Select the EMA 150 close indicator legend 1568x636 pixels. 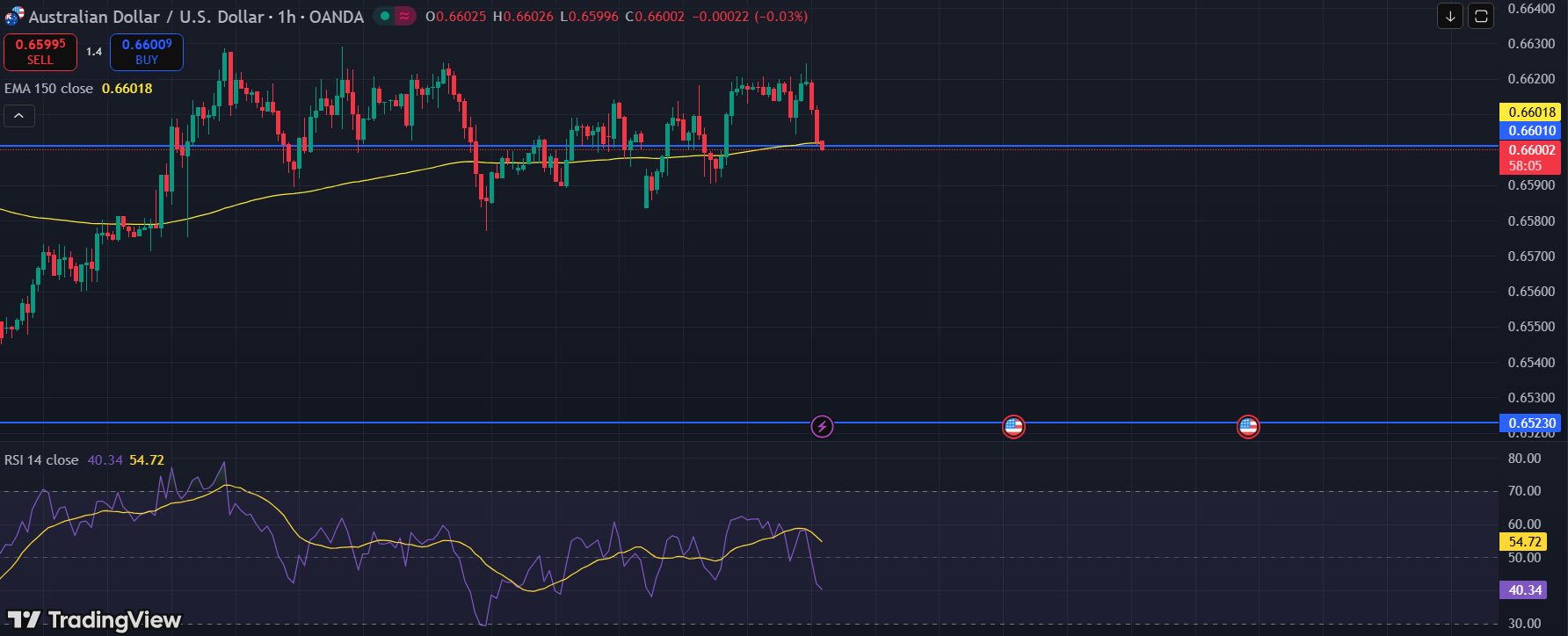pyautogui.click(x=49, y=89)
